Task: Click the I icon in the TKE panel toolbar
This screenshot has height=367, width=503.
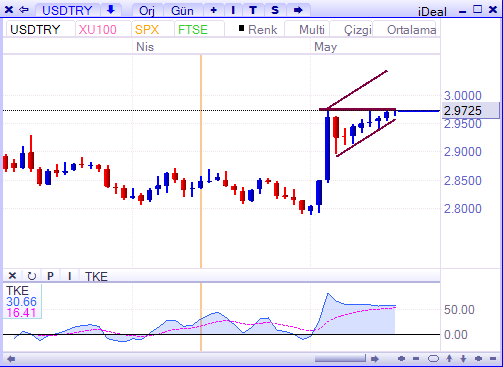Action: pyautogui.click(x=69, y=276)
